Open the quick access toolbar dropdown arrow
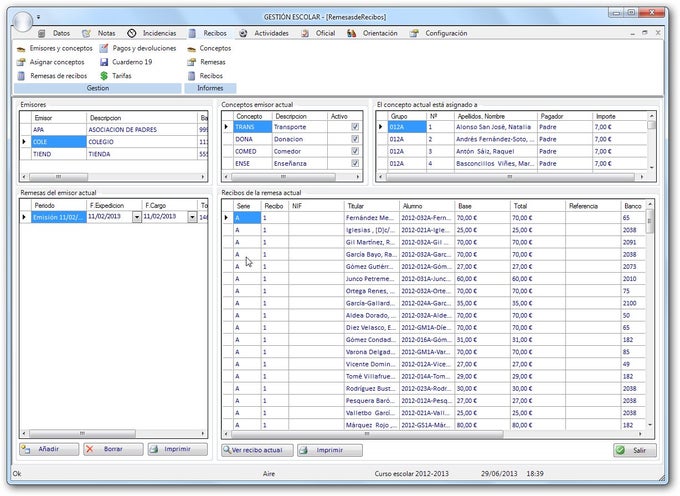The height and width of the screenshot is (496, 680). (38, 17)
